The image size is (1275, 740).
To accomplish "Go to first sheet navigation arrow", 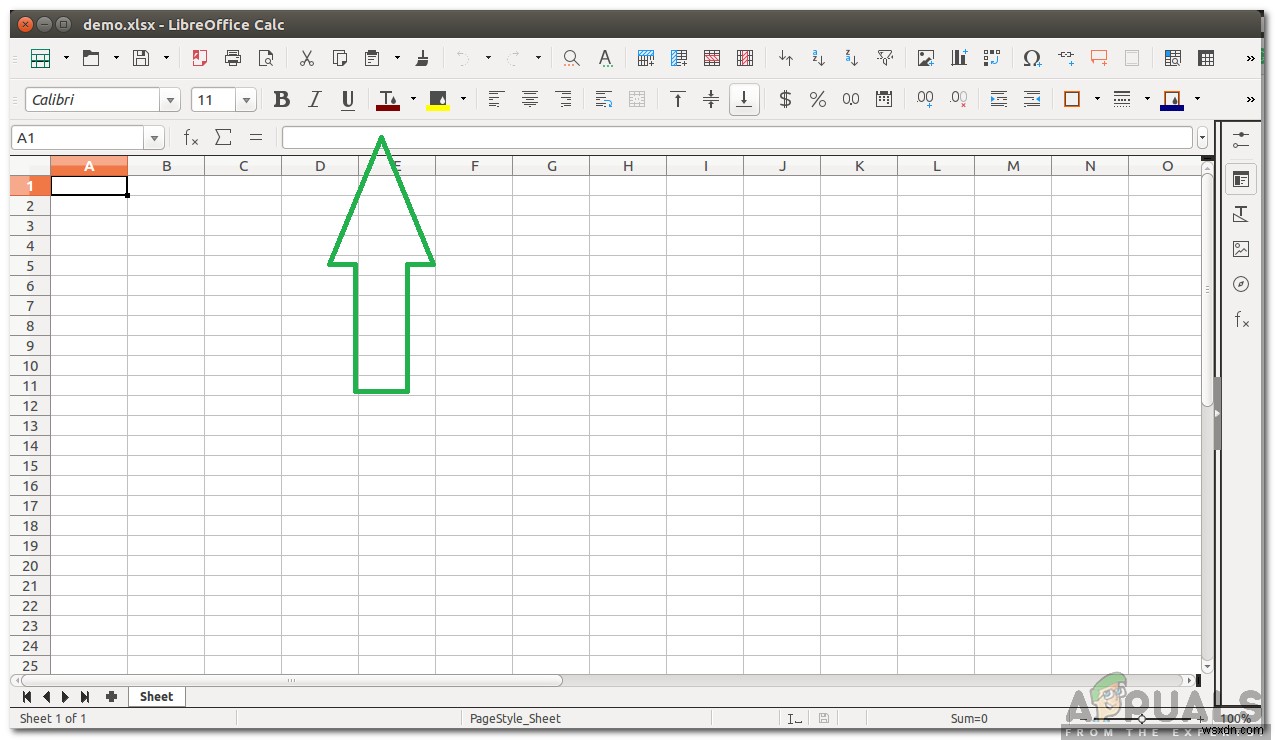I will (26, 696).
